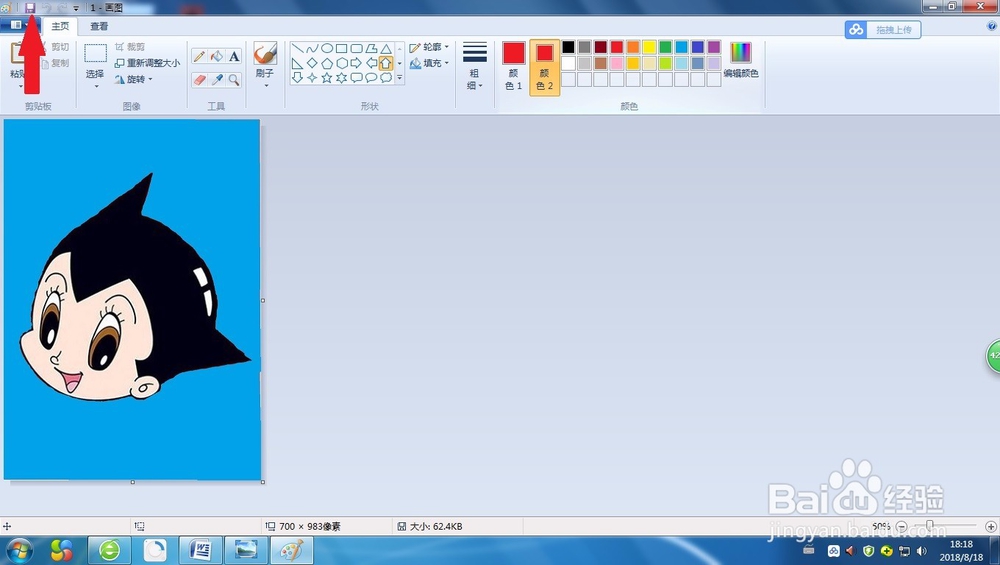1000x565 pixels.
Task: Pick the purple color swatch
Action: 714,47
